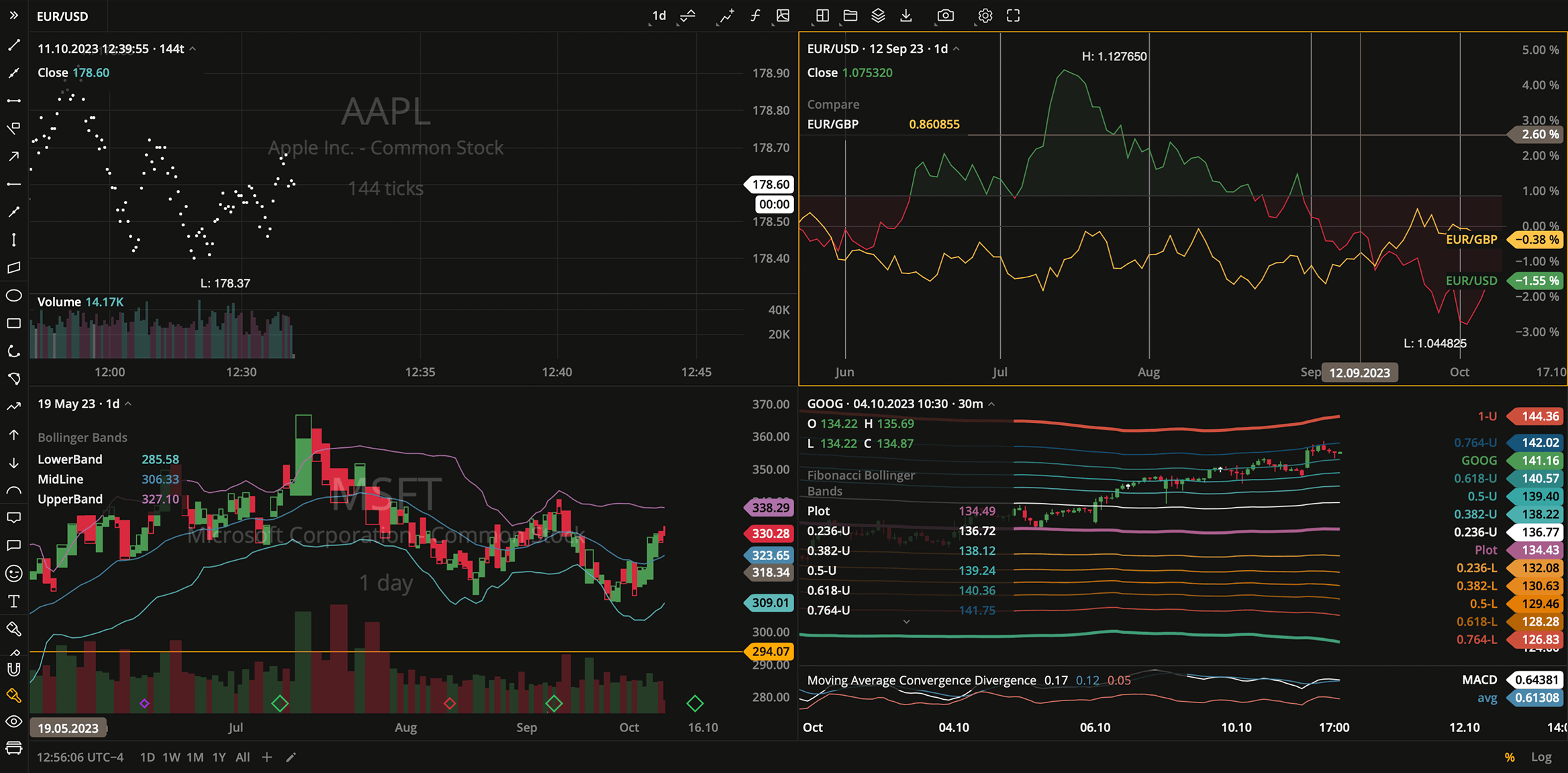Screen dimensions: 1568x773
Task: Select the Ellipse drawing tool
Action: coord(13,295)
